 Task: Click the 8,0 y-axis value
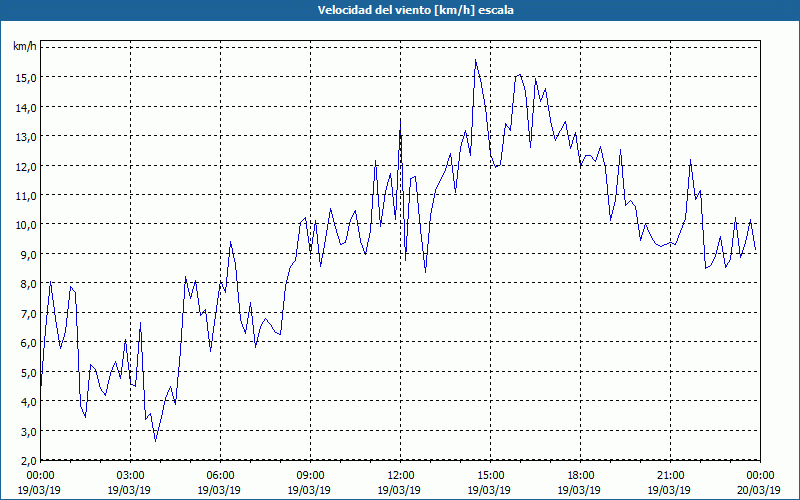pos(28,284)
